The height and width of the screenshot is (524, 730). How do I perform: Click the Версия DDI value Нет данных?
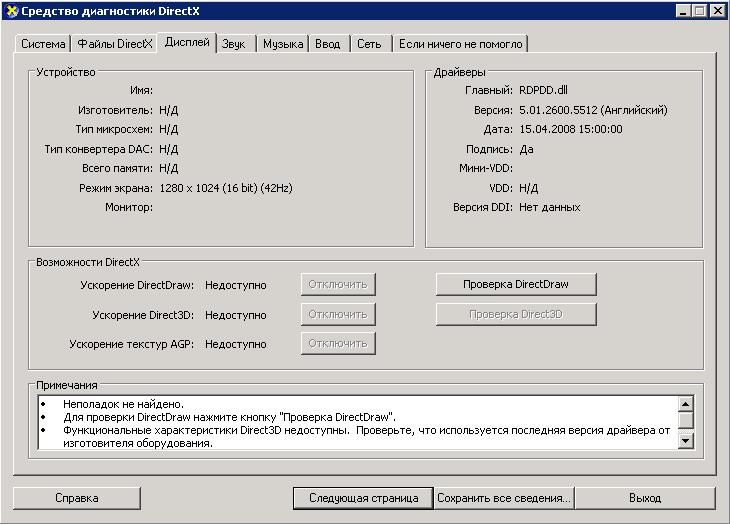tap(550, 208)
